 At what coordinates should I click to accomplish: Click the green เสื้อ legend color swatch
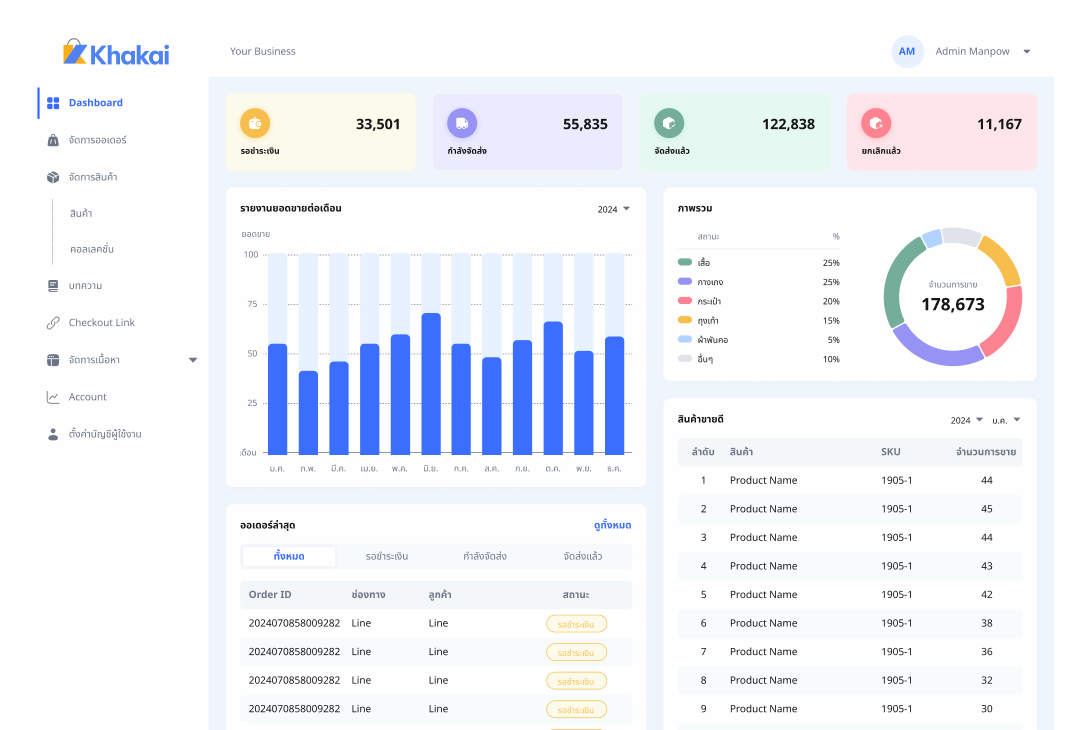point(685,262)
